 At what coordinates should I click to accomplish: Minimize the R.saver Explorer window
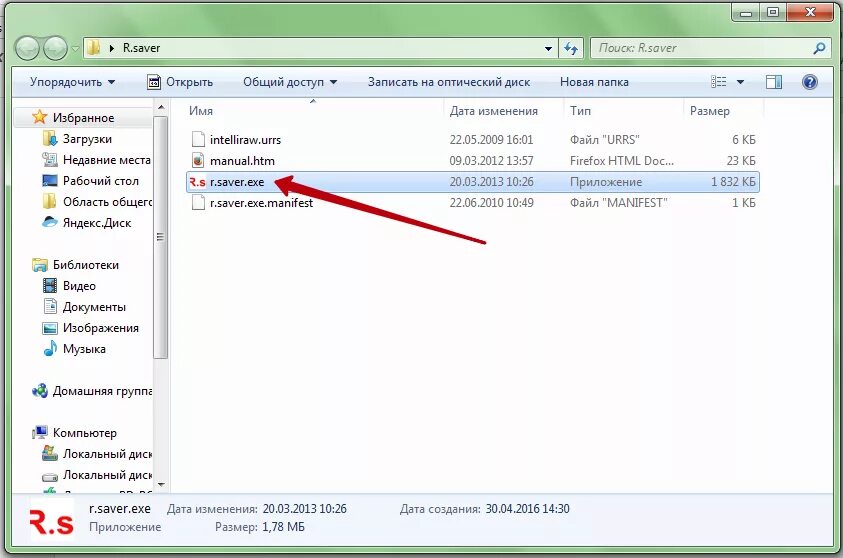746,12
